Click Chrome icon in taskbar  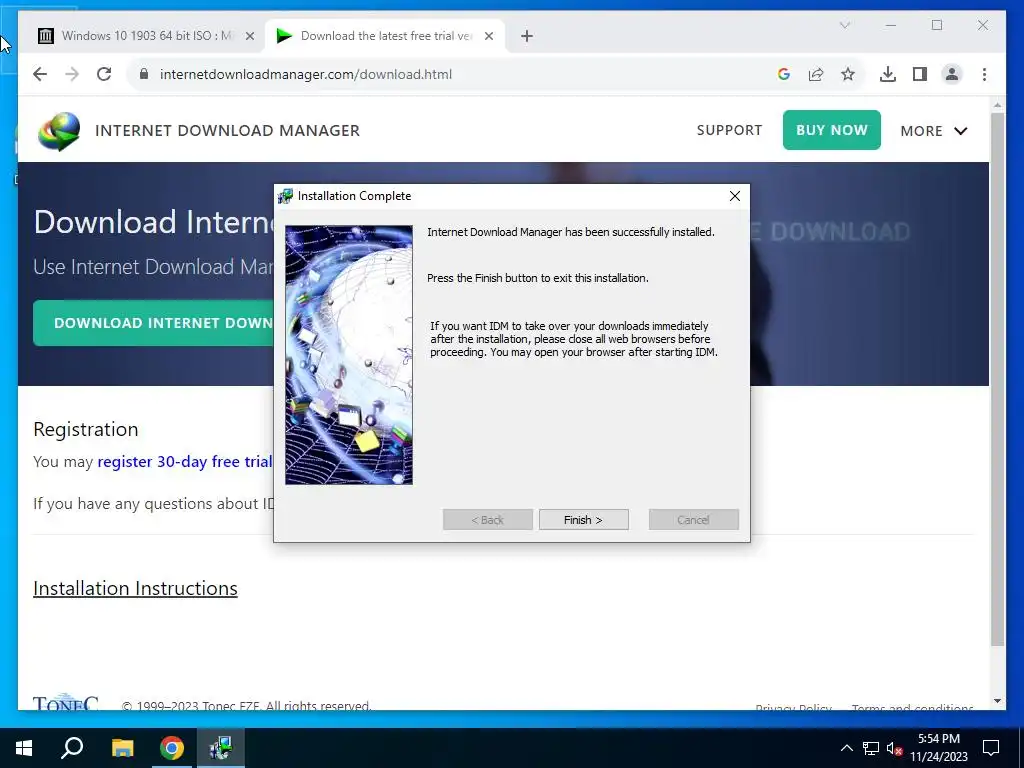click(x=172, y=748)
